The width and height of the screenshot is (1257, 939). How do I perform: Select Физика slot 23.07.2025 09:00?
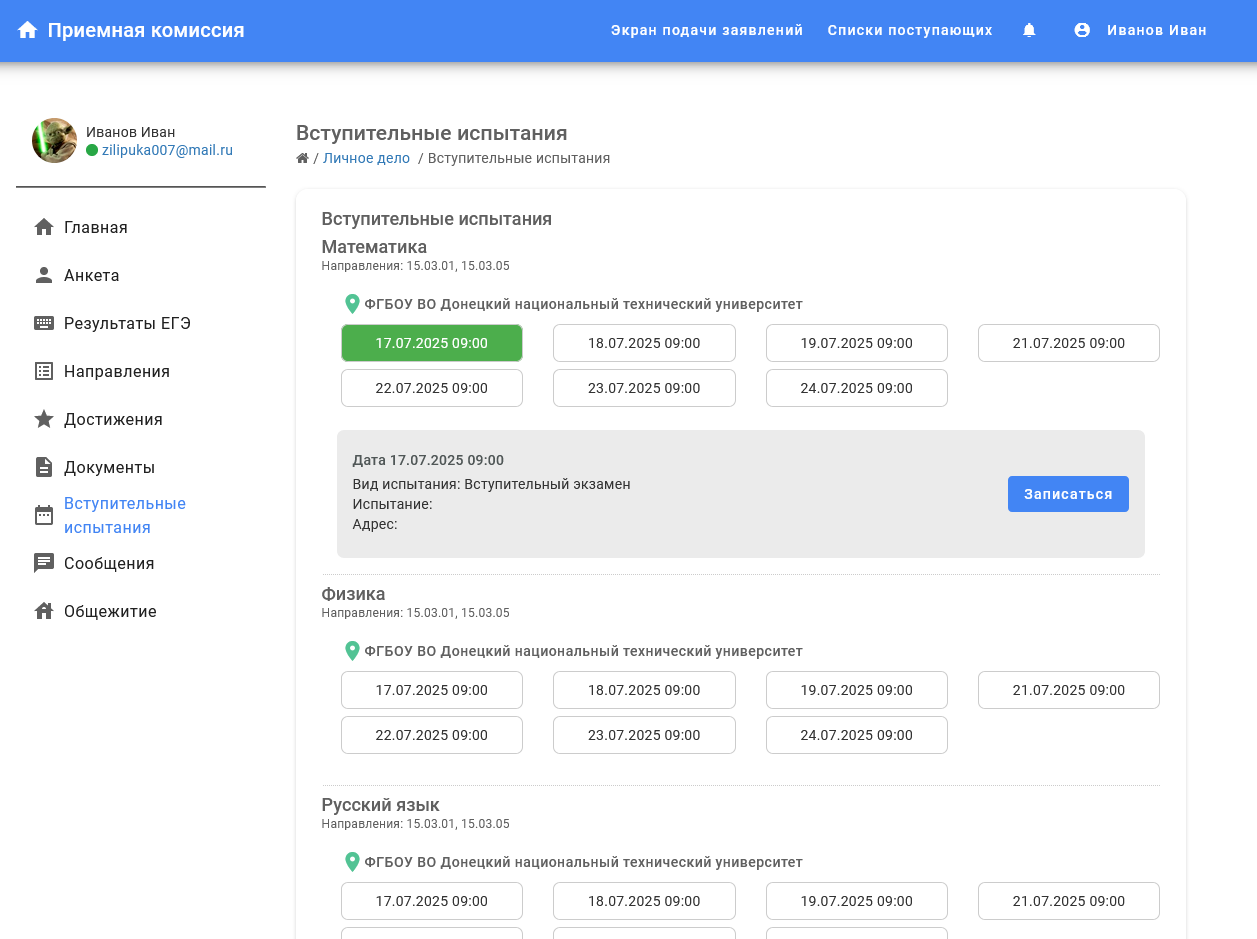(x=644, y=735)
